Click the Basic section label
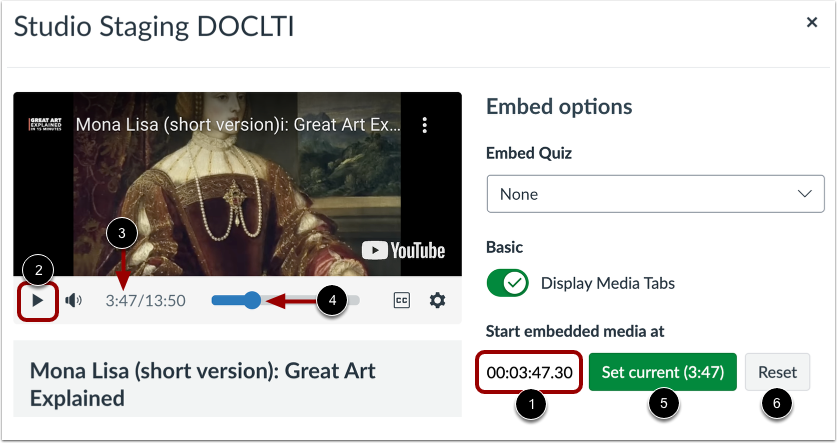 click(504, 247)
